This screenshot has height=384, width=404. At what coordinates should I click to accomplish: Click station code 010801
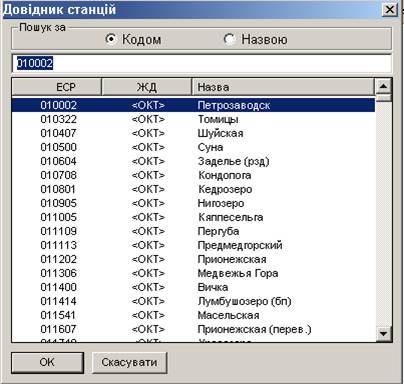[x=59, y=189]
